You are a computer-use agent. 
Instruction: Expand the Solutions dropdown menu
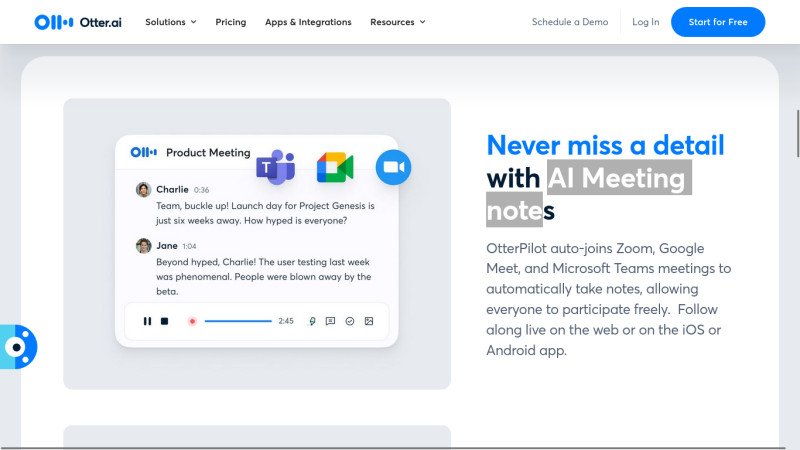(170, 22)
